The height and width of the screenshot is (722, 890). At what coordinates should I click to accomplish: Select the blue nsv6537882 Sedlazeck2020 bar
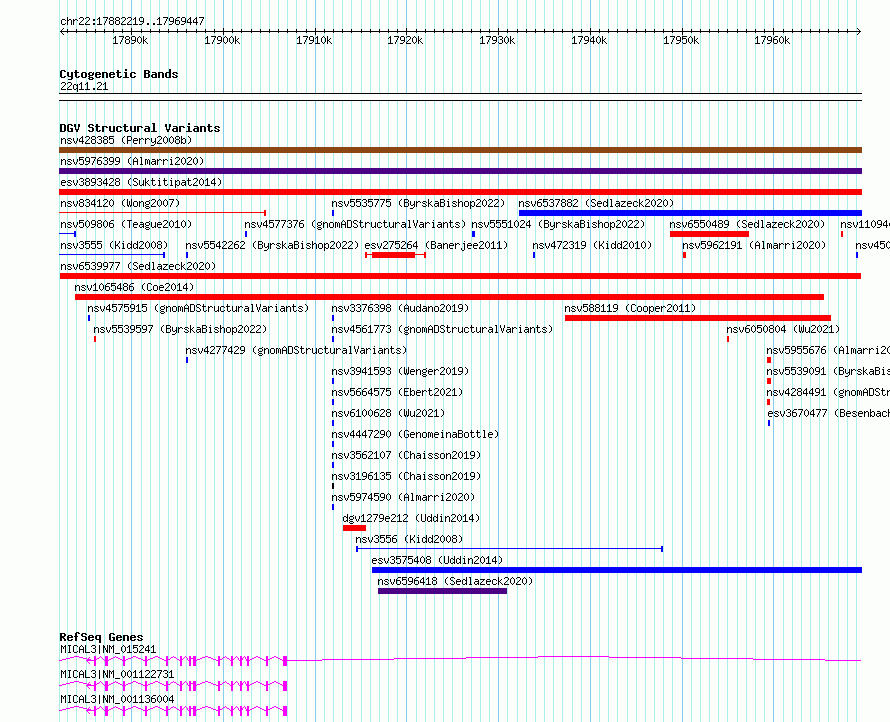pyautogui.click(x=690, y=213)
